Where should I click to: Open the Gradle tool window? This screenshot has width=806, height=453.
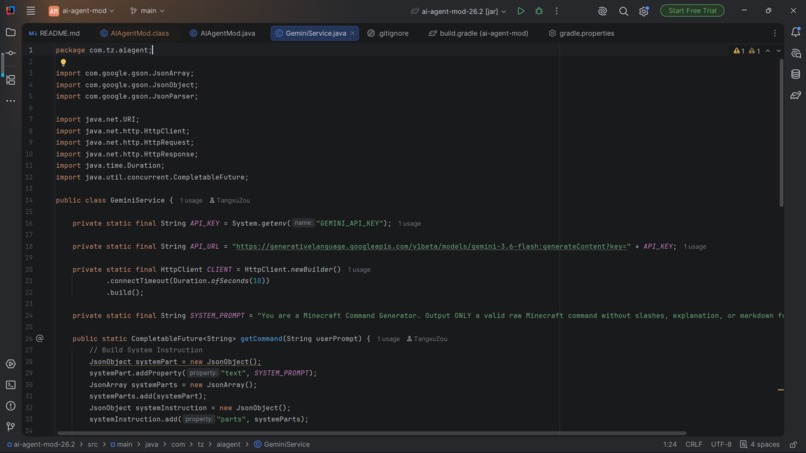point(795,96)
